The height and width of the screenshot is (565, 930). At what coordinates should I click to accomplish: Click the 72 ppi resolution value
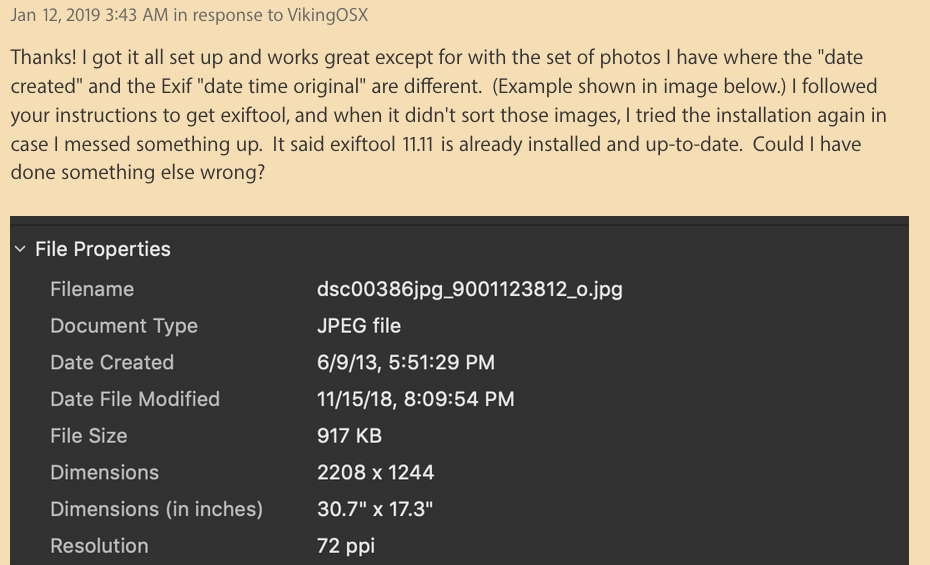click(x=345, y=546)
